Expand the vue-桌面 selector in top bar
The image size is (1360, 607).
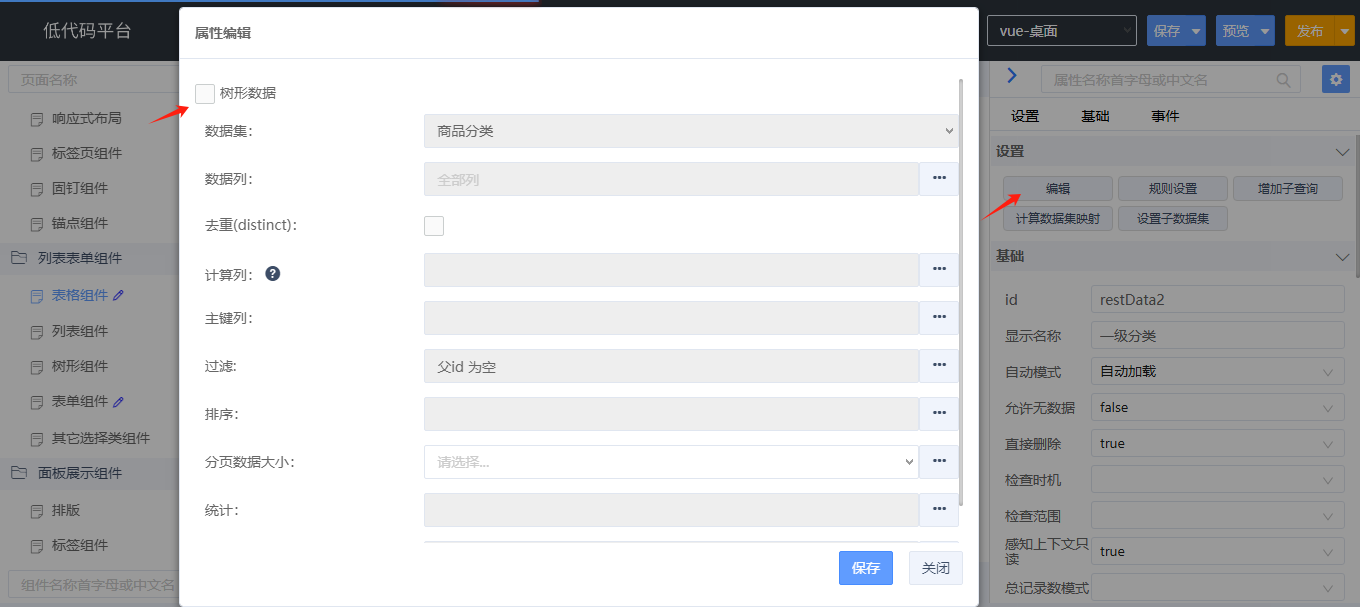1062,31
